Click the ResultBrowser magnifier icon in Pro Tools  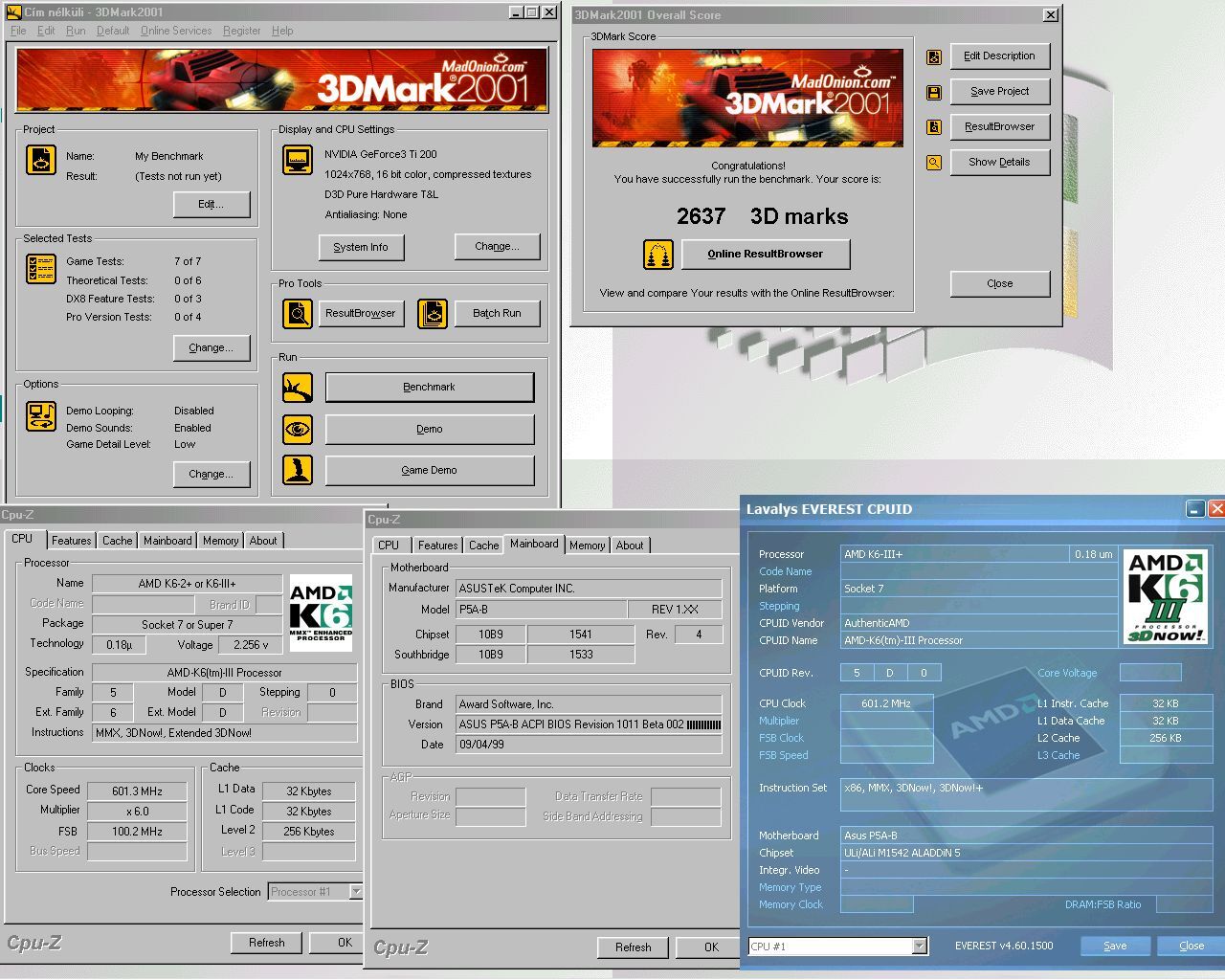click(298, 313)
